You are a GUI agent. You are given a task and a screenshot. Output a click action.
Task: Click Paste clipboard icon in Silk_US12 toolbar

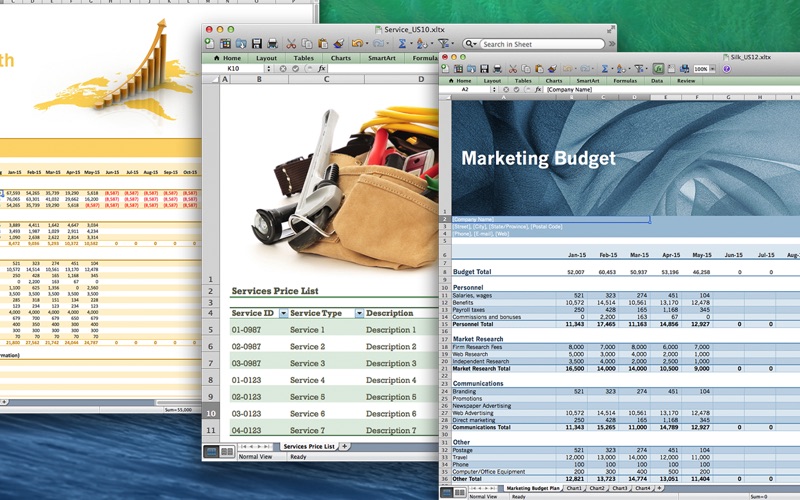point(539,69)
